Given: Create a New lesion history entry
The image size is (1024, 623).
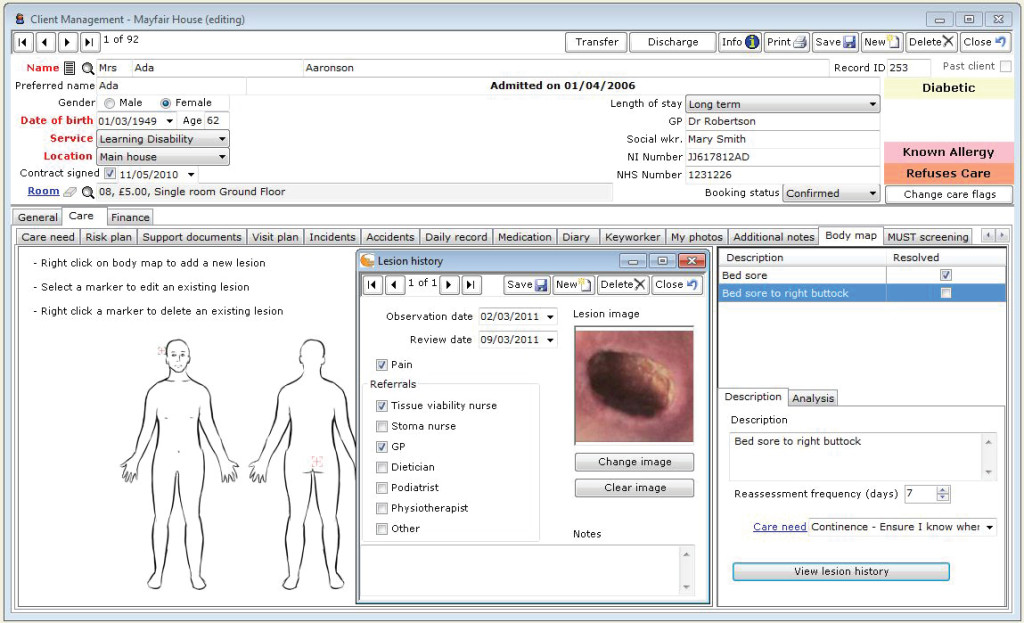Looking at the screenshot, I should click(573, 285).
